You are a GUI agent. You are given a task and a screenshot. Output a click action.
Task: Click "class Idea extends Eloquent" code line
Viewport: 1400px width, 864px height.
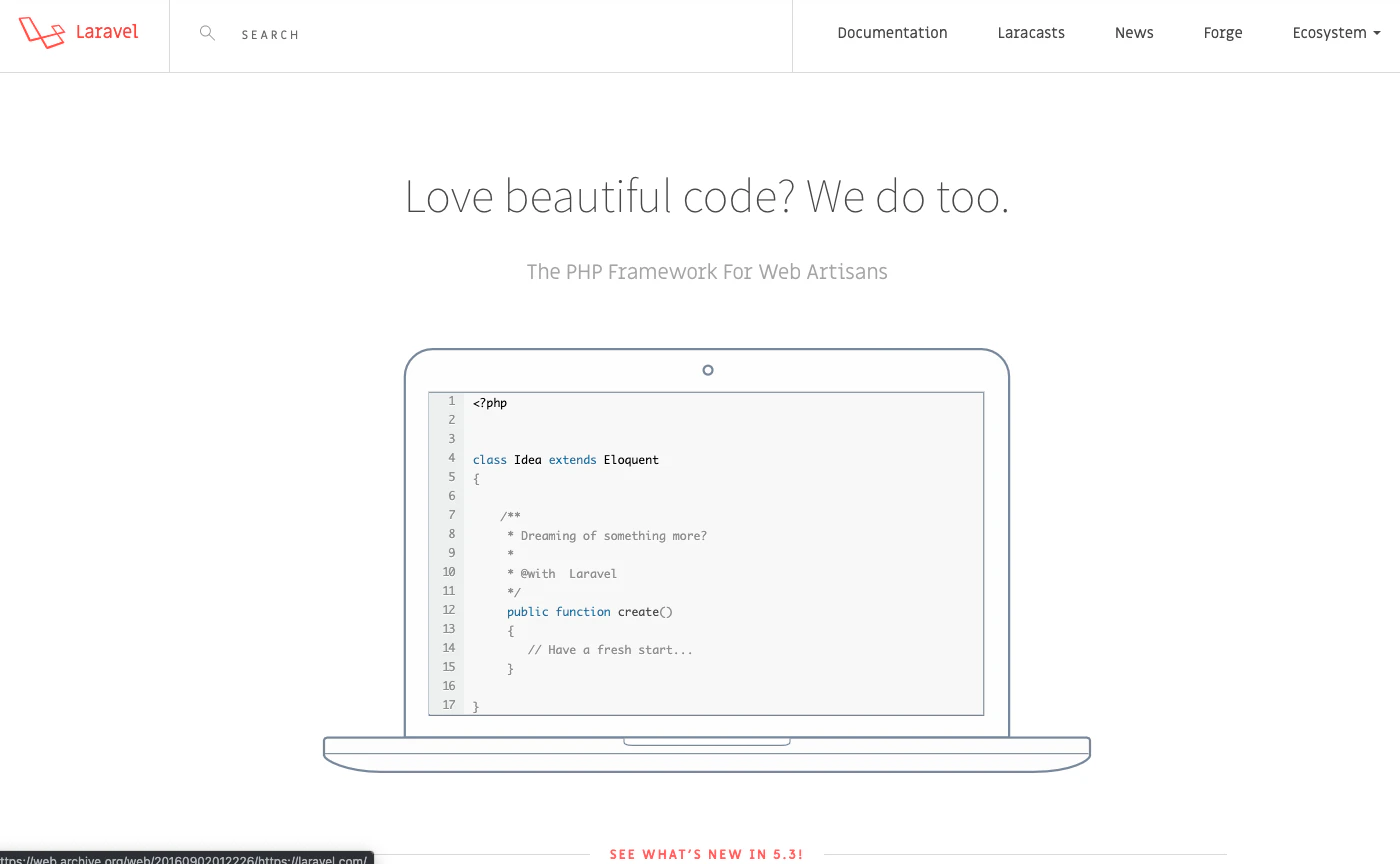(x=566, y=460)
